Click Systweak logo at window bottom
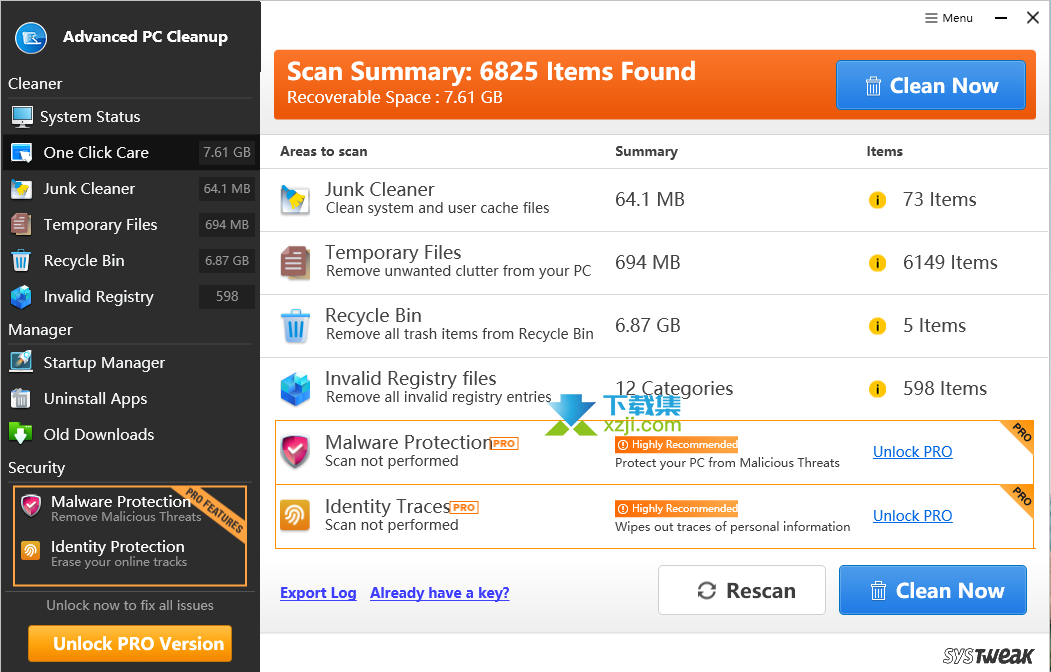Viewport: 1051px width, 672px height. pos(988,656)
